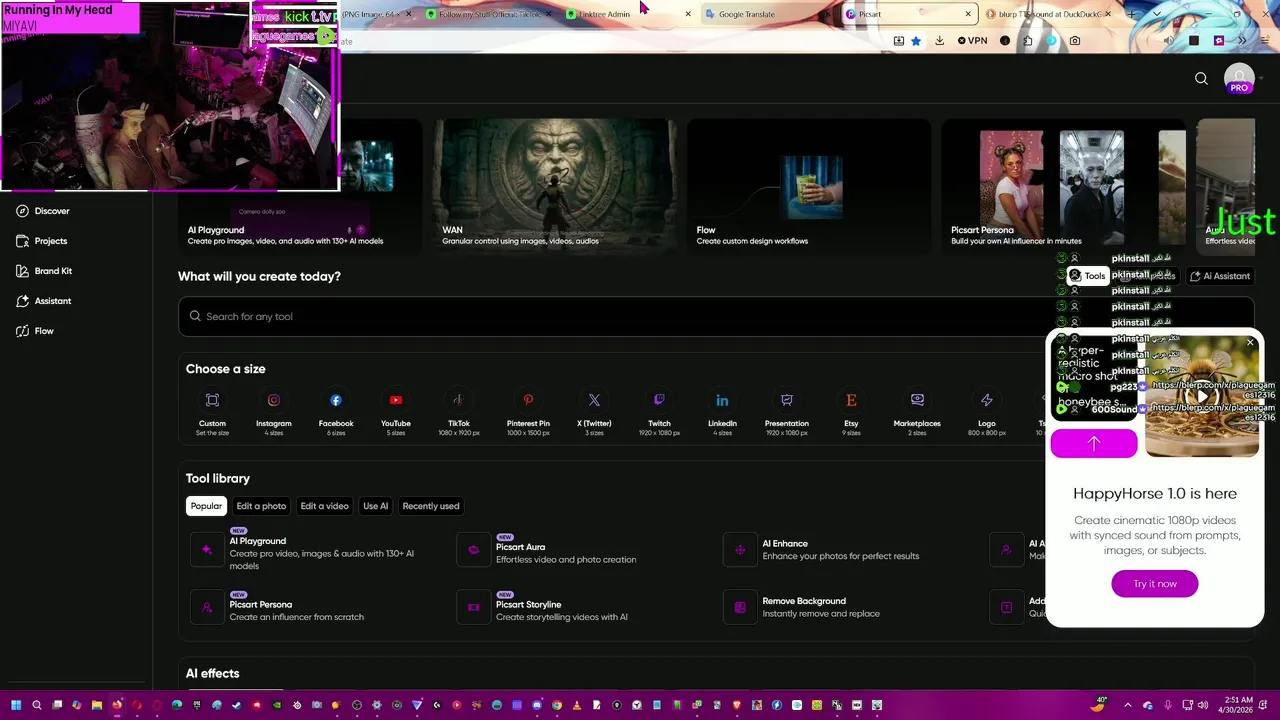Switch to the AI Assistant mode toggle
The height and width of the screenshot is (720, 1280).
[x=1220, y=276]
